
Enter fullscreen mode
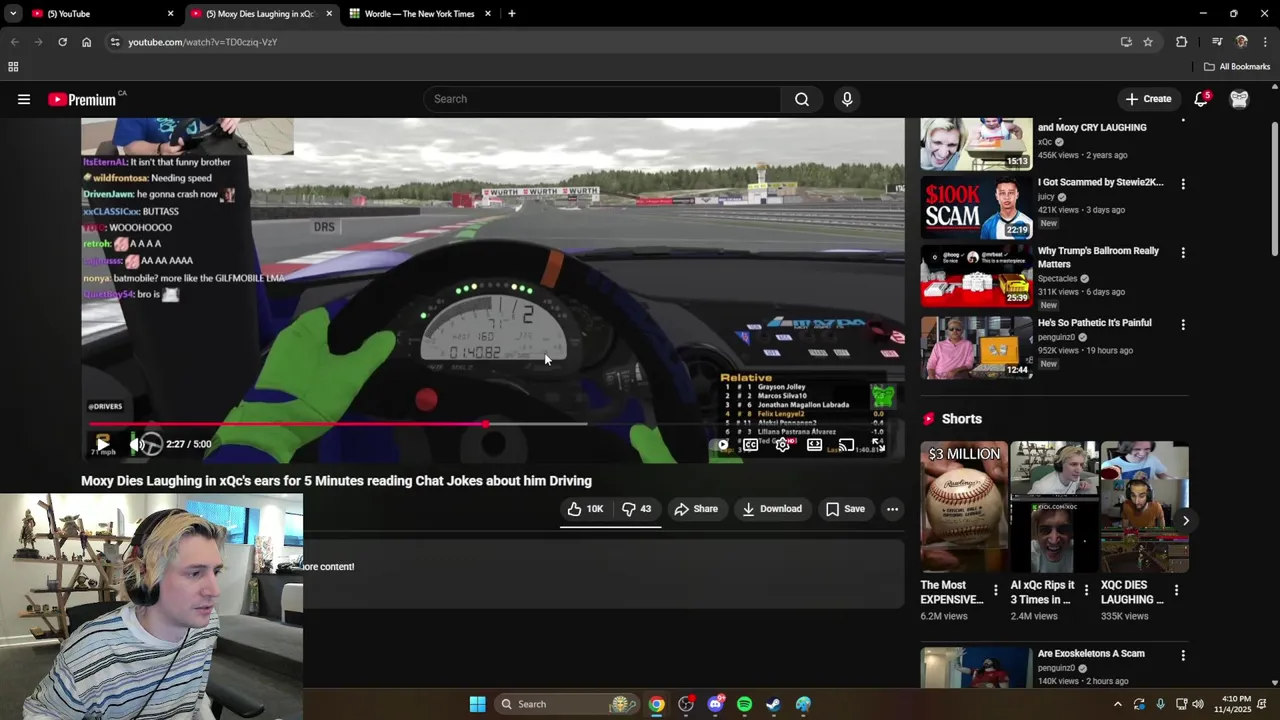(x=877, y=445)
